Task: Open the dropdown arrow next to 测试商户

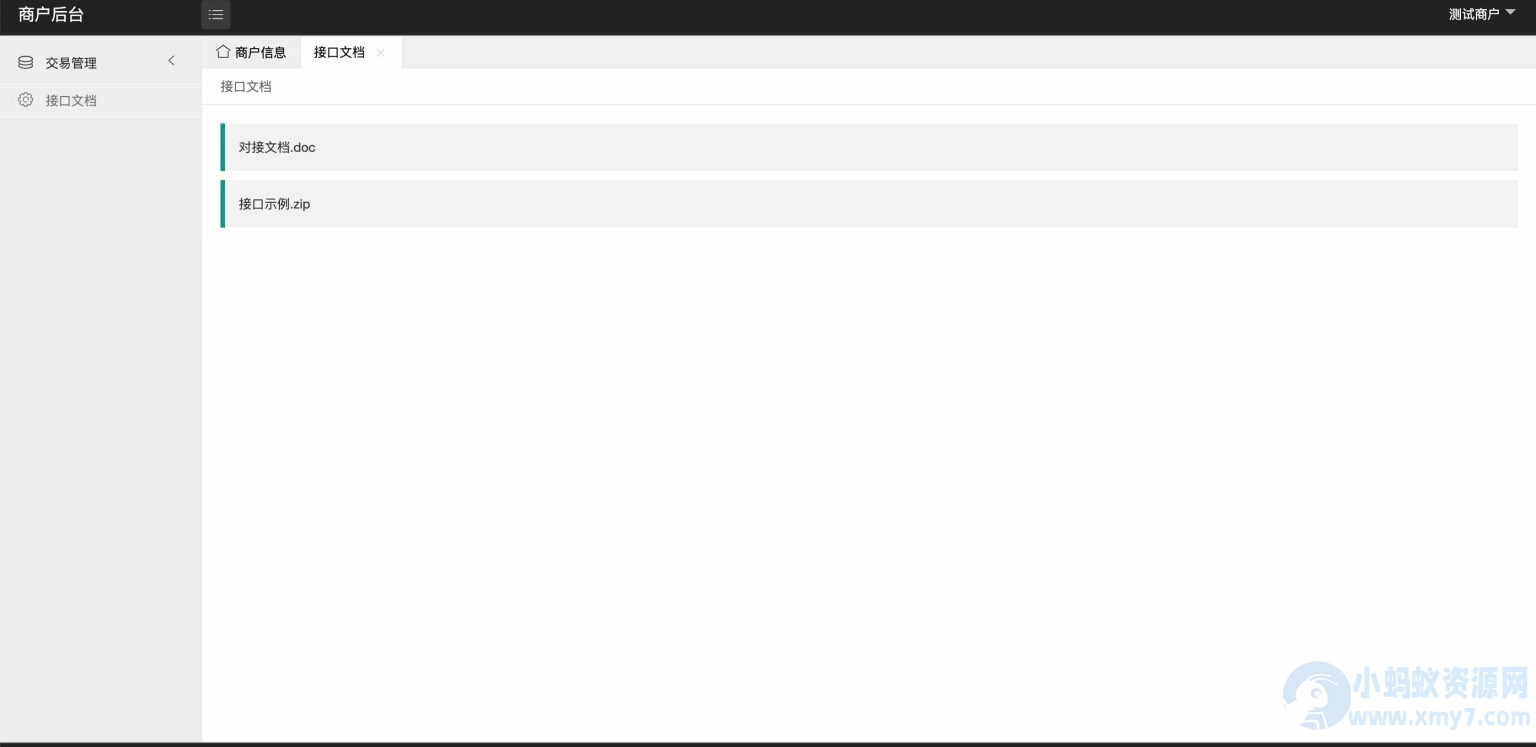Action: 1510,12
